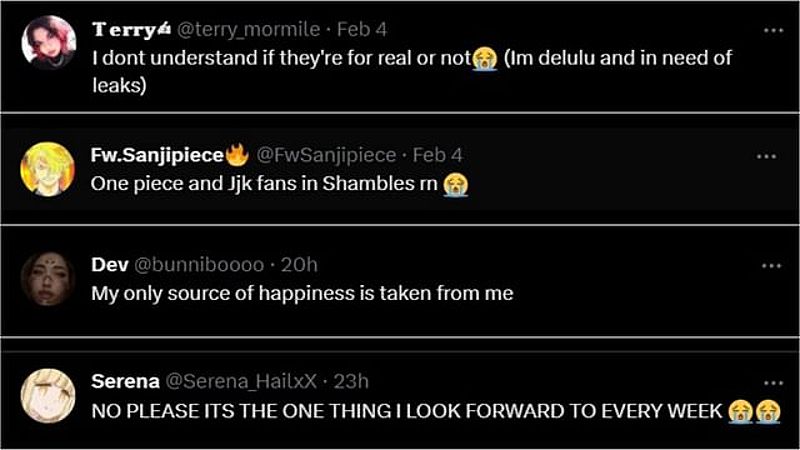Open the Feb 4 timestamp on Terry's tweet
The image size is (800, 450).
coord(362,30)
